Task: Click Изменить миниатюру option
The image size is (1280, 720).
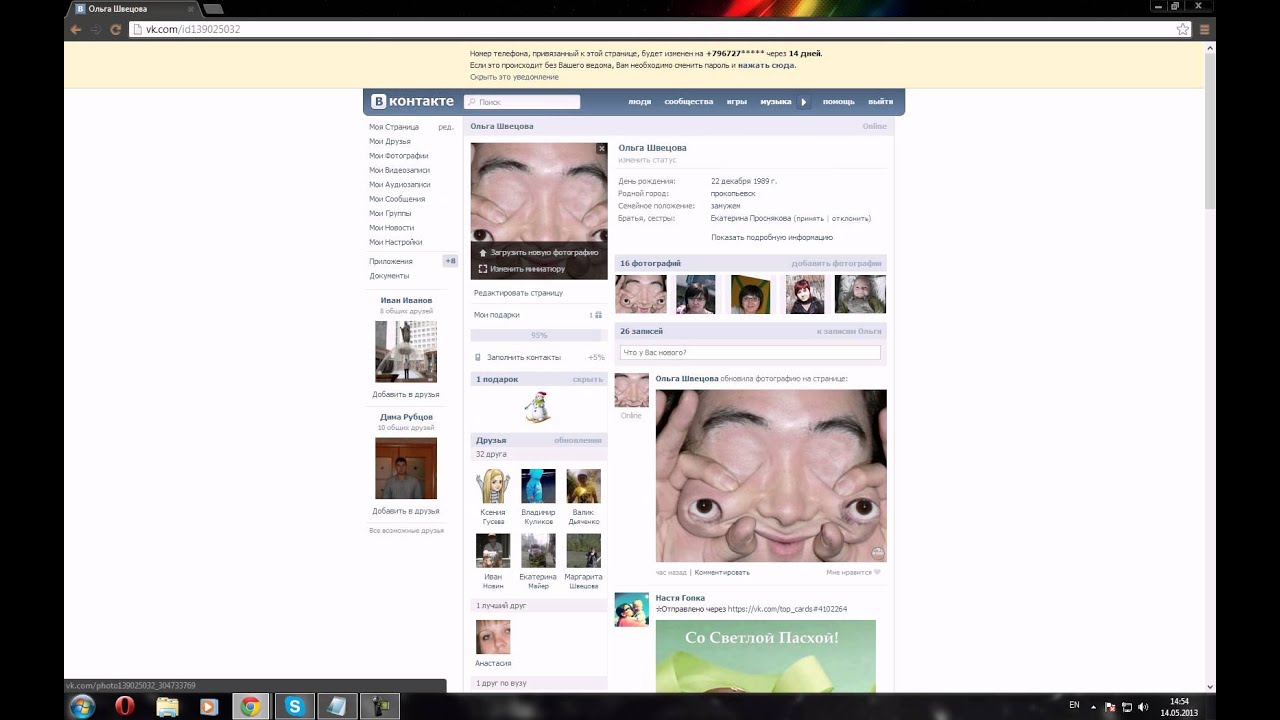Action: coord(522,269)
